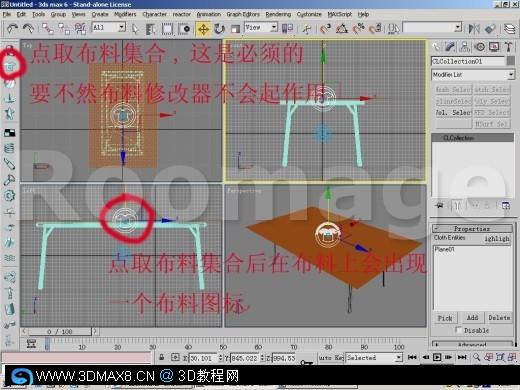Click the Delete button
520x390 pixels.
499,318
